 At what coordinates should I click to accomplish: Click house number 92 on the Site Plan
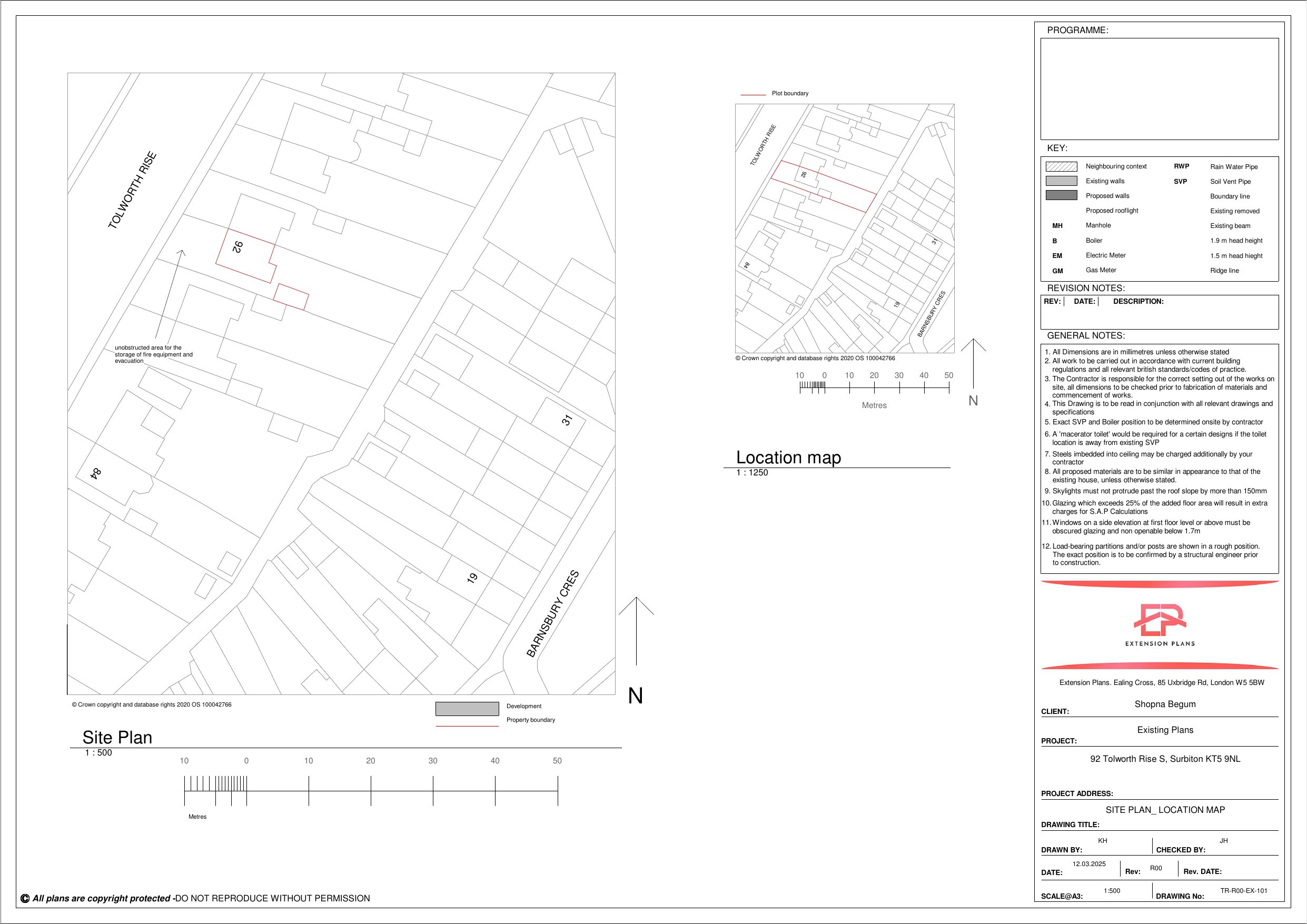pyautogui.click(x=238, y=246)
